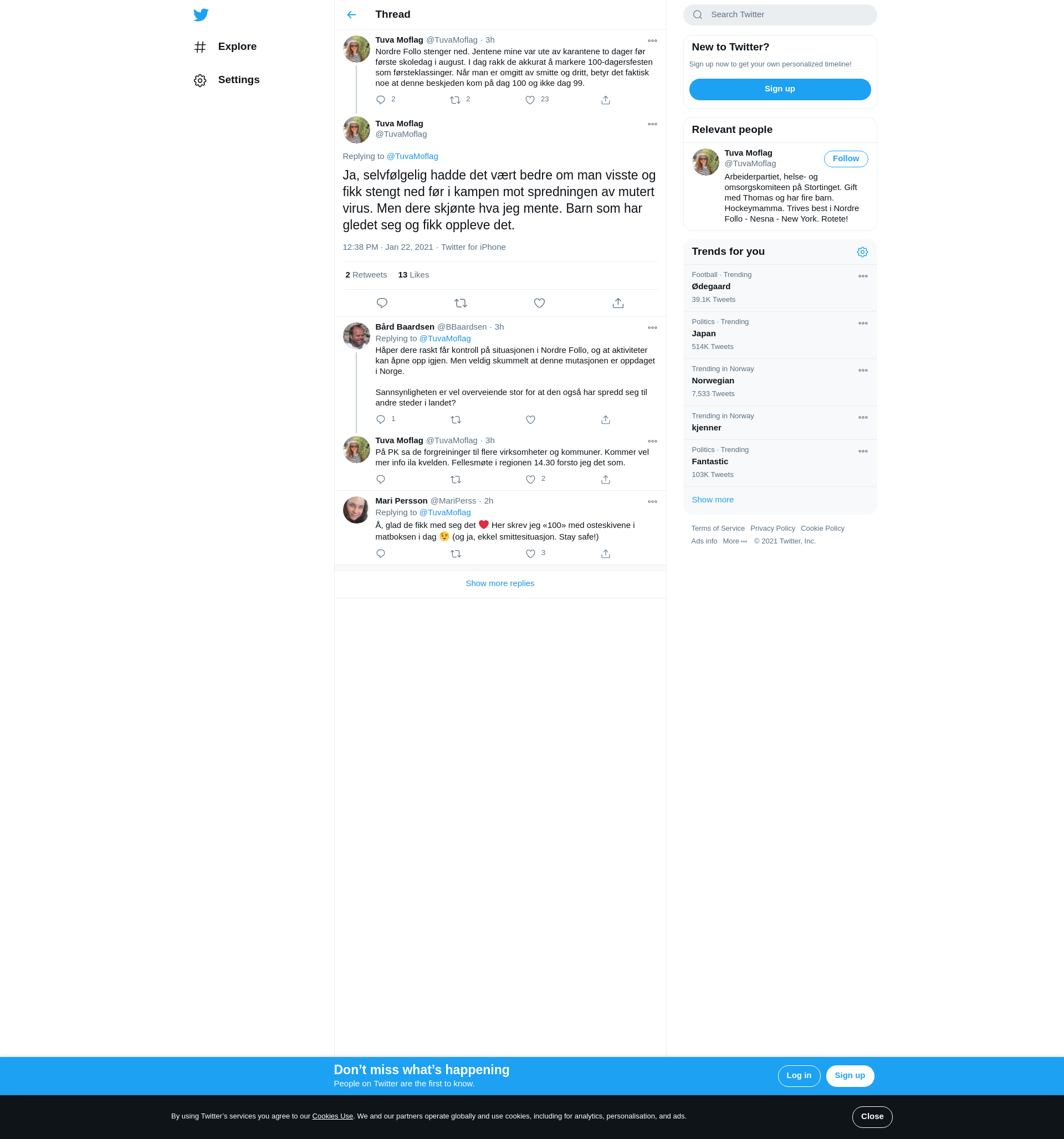Open Mari Persson's profile picture

356,510
